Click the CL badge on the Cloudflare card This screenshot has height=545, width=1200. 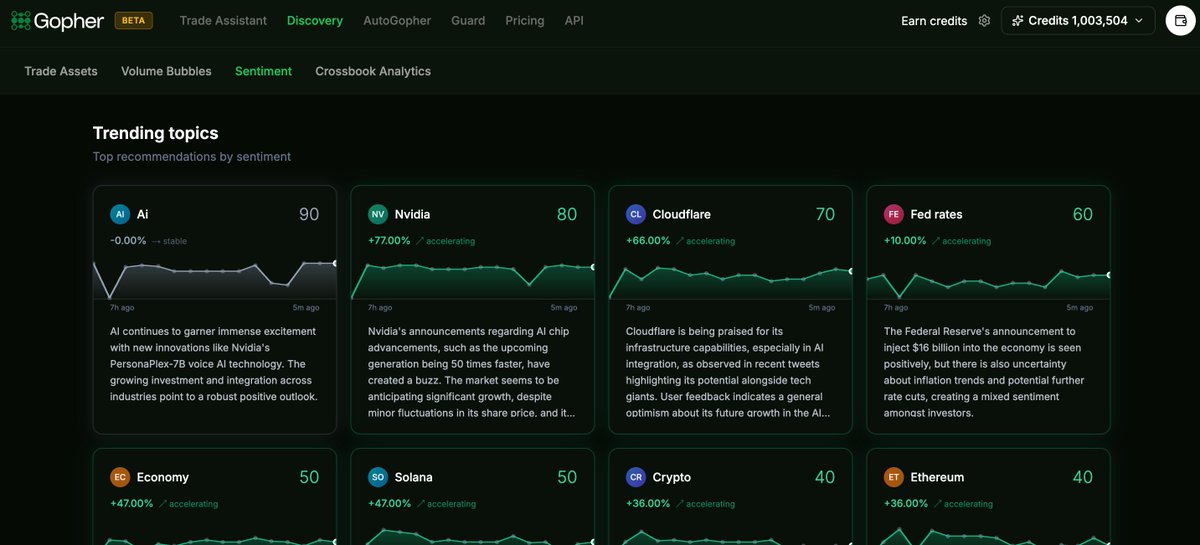636,214
